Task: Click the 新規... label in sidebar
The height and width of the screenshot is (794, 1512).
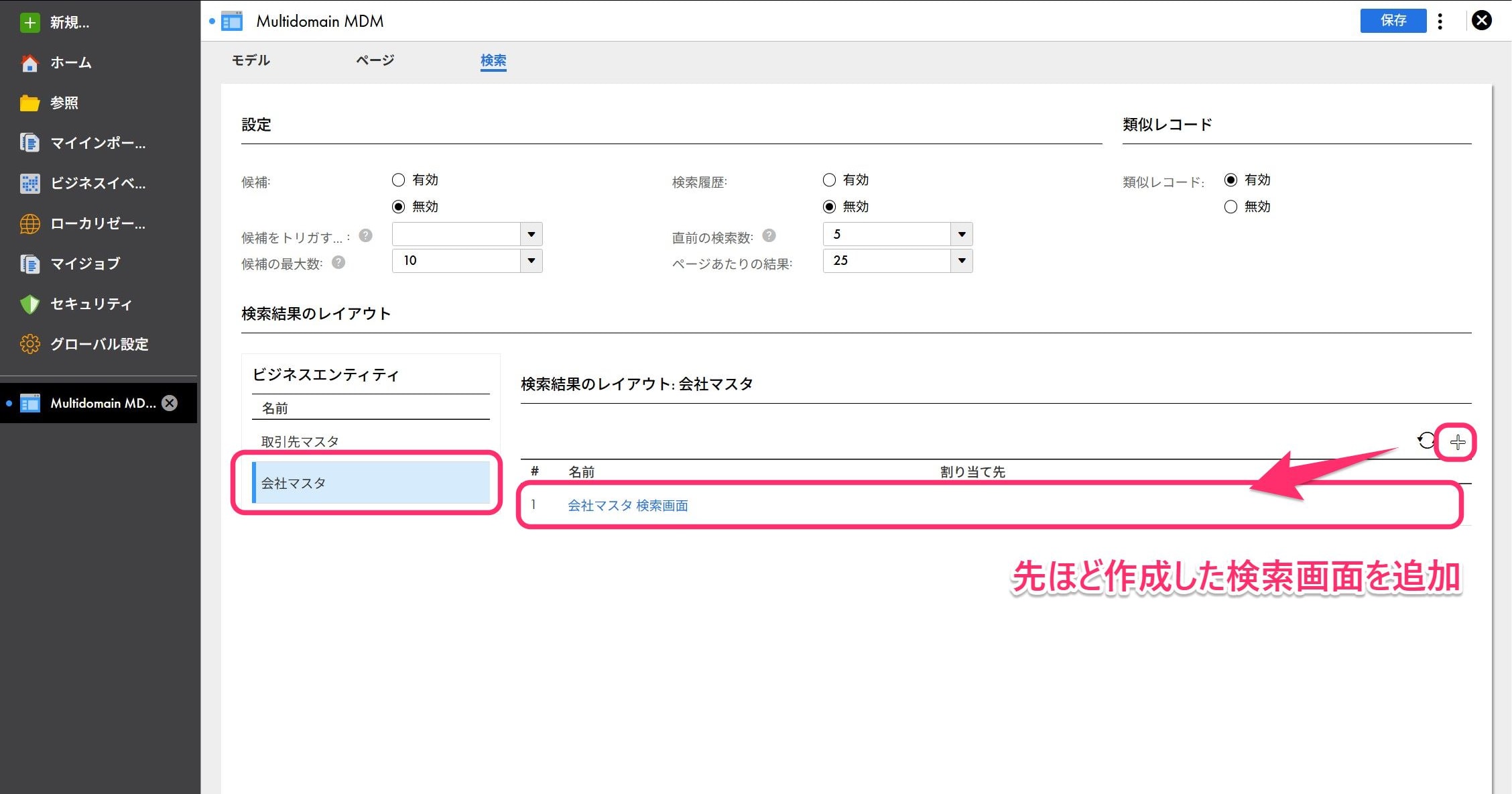Action: (x=70, y=22)
